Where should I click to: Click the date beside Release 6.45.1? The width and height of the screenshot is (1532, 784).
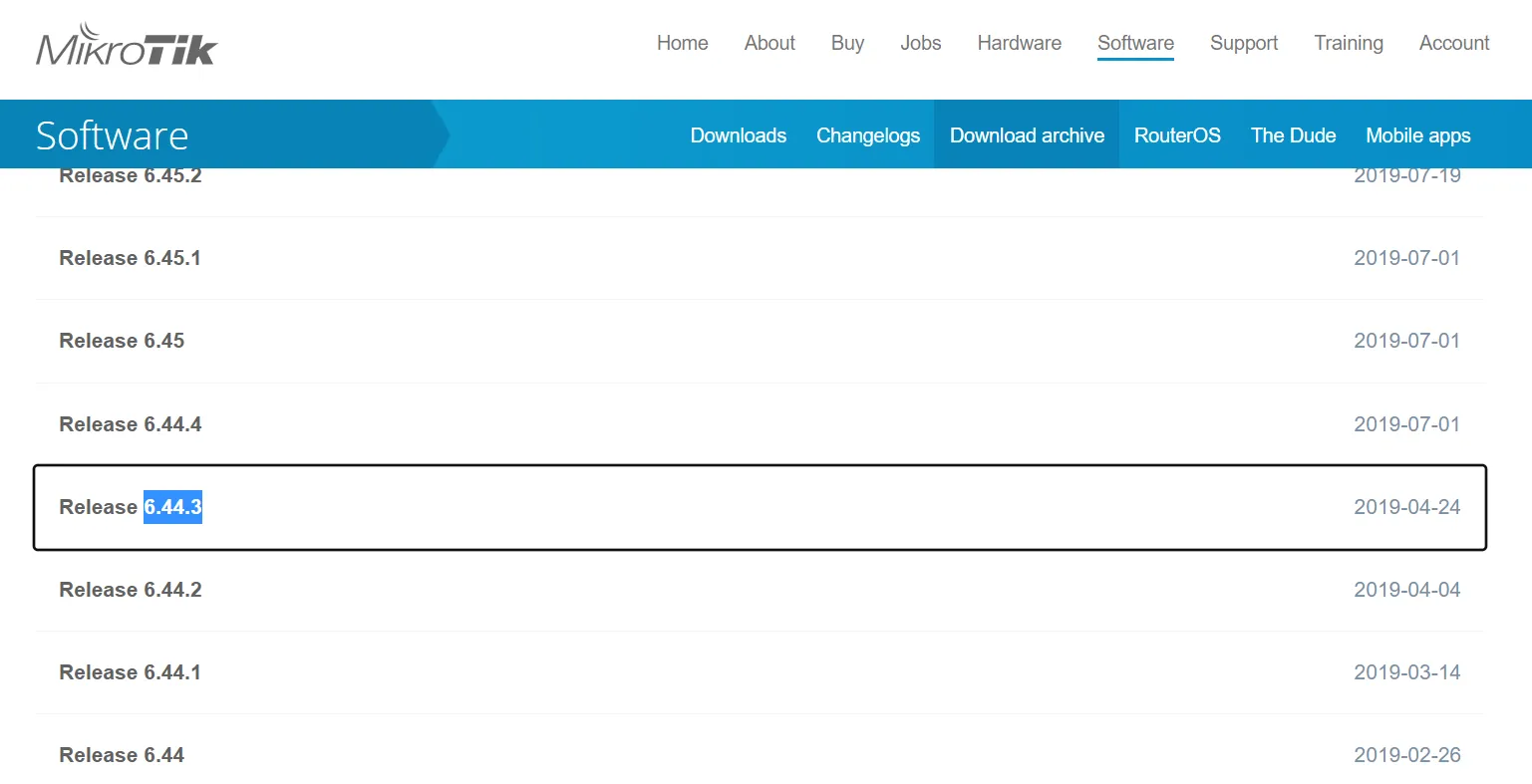1406,258
